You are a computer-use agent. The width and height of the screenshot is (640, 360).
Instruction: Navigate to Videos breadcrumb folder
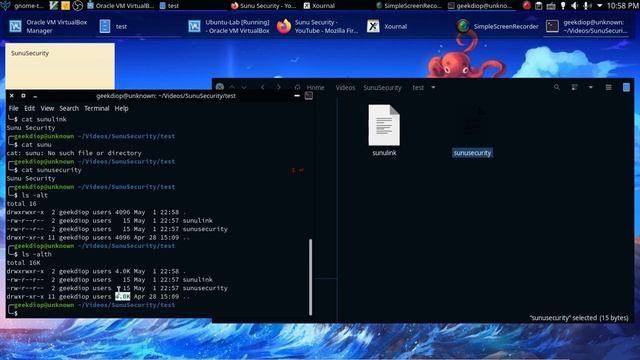345,87
